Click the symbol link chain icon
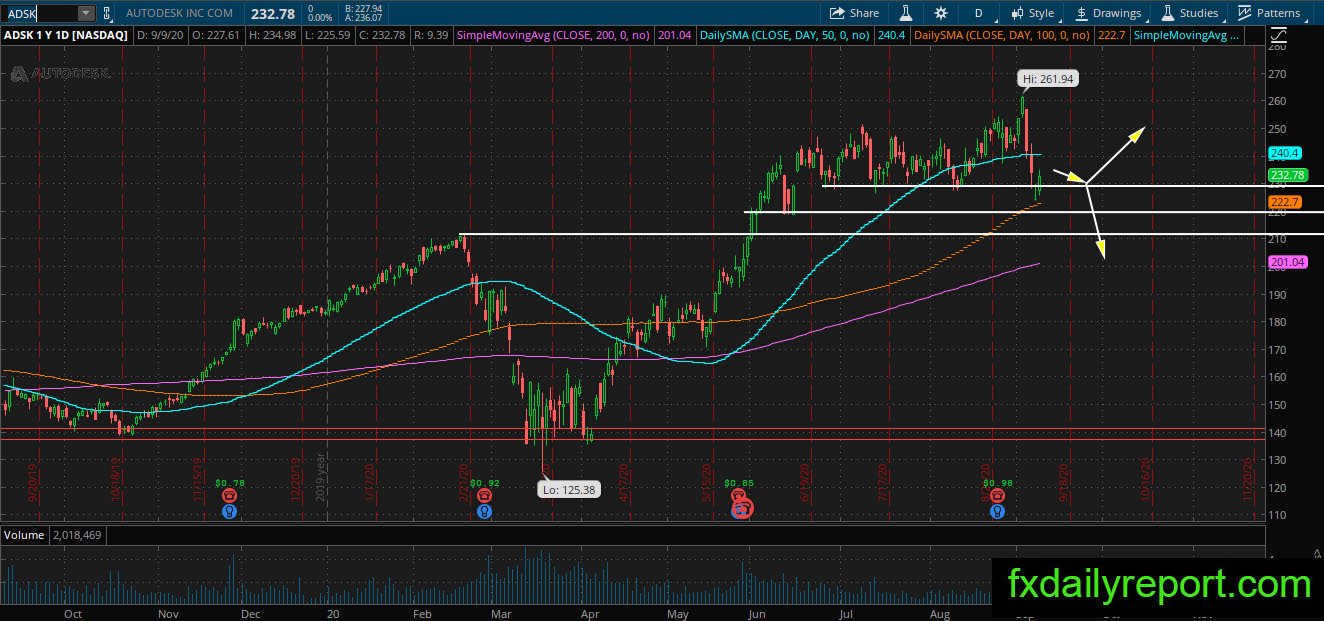This screenshot has height=621, width=1324. (x=107, y=13)
